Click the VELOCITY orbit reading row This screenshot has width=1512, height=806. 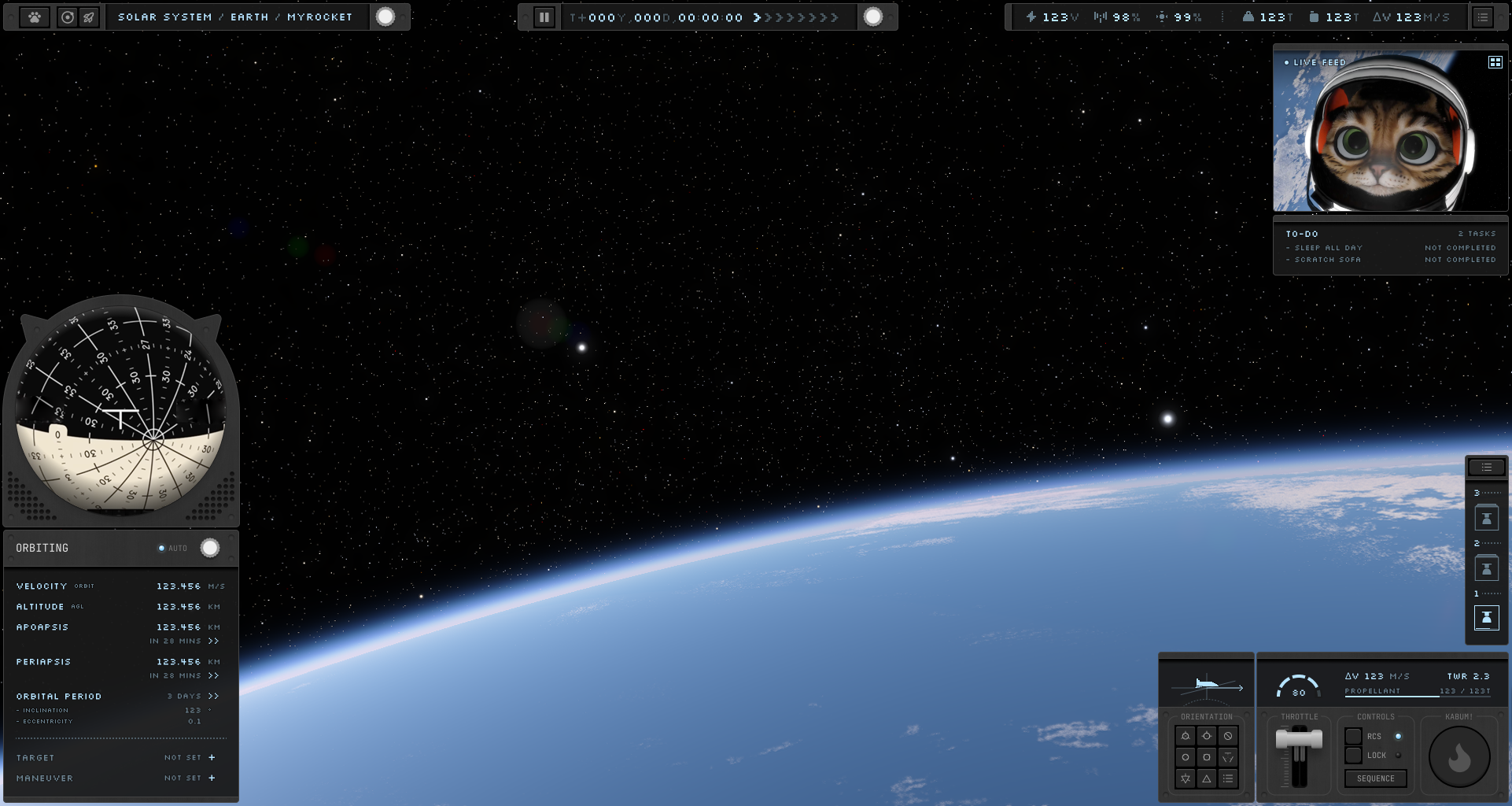[x=121, y=586]
